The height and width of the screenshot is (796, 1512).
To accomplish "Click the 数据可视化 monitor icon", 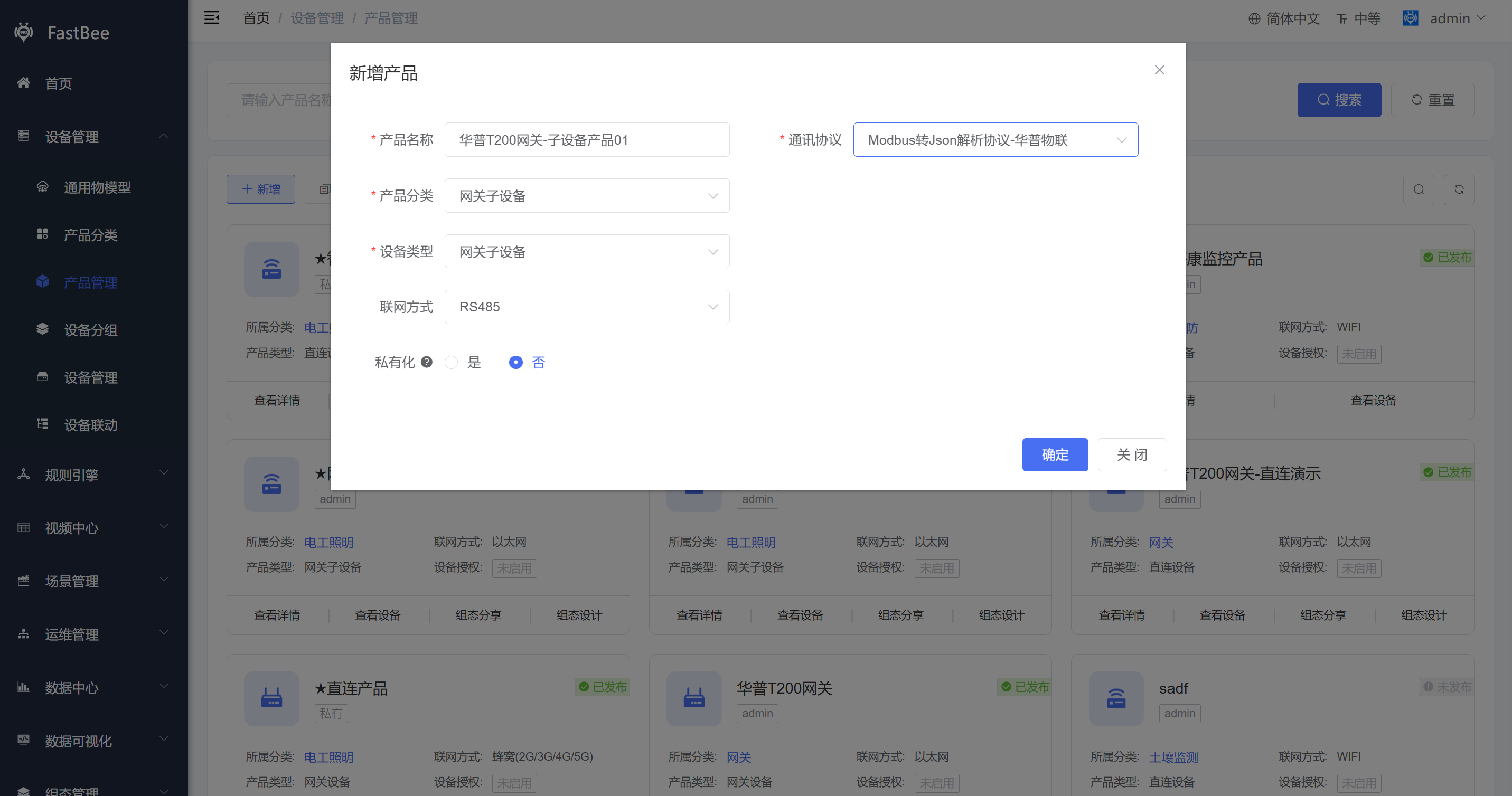I will tap(23, 740).
